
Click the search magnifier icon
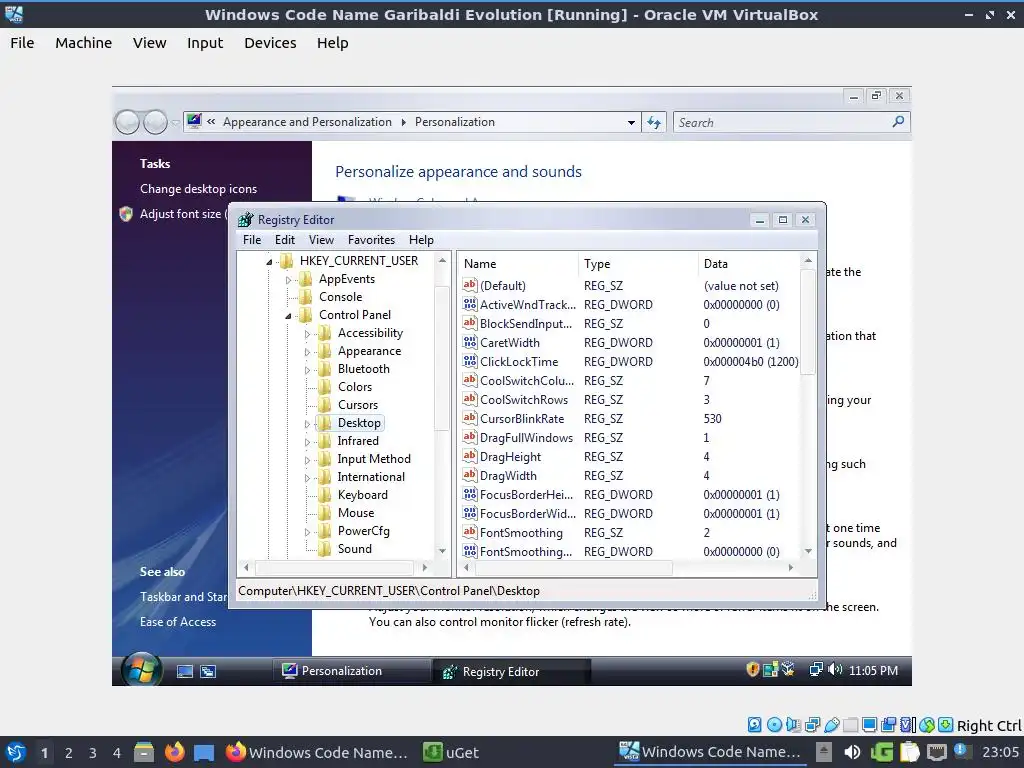pos(898,122)
